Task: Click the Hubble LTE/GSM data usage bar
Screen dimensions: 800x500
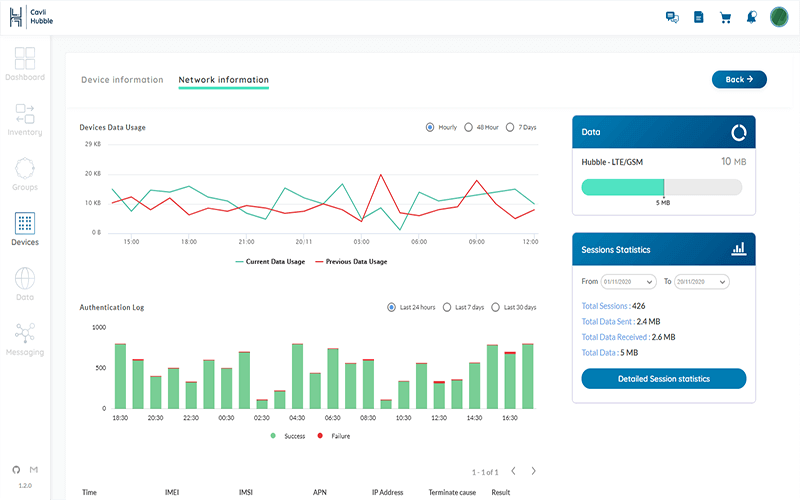Action: click(662, 187)
